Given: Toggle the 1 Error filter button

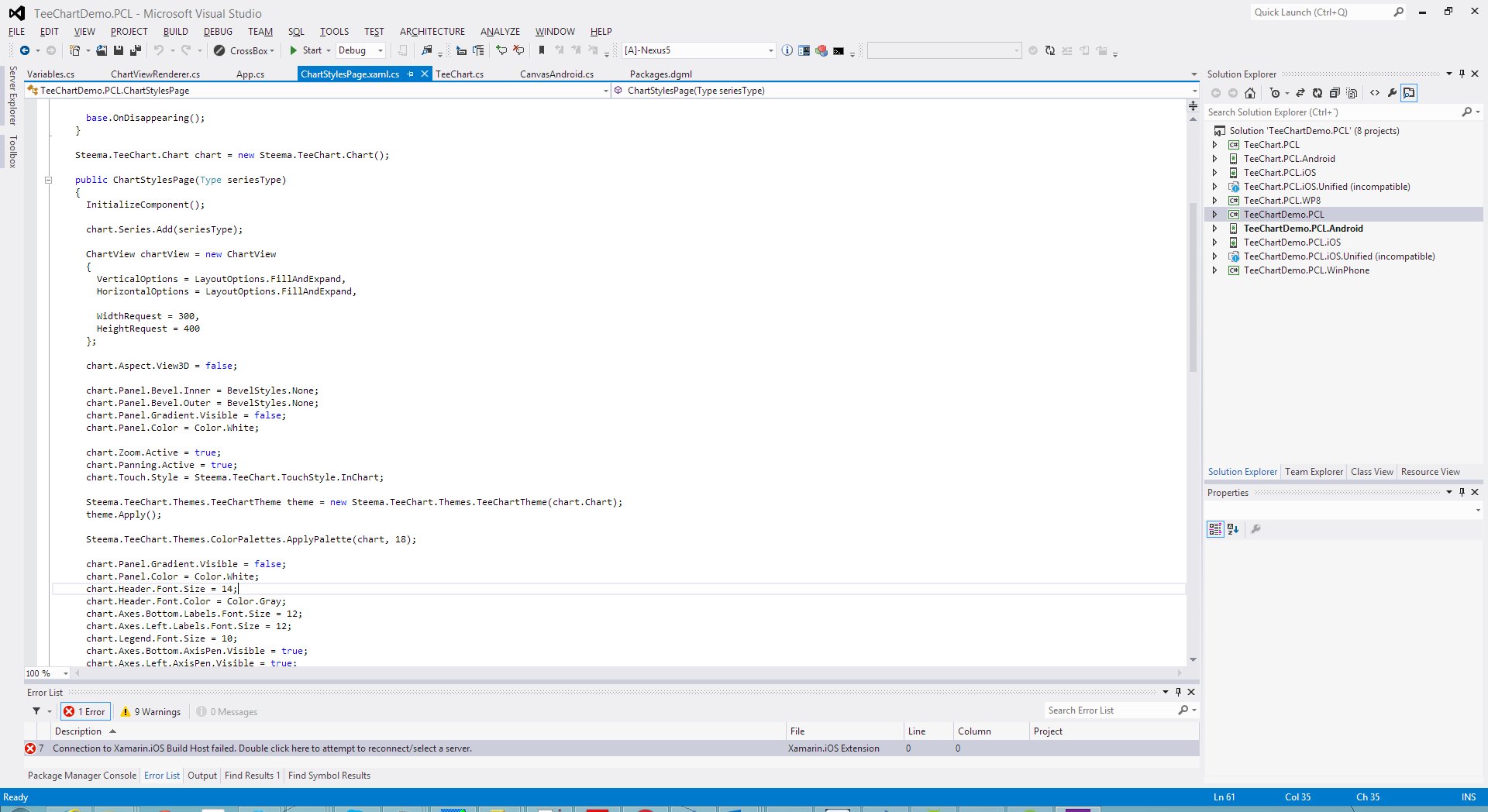Looking at the screenshot, I should tap(85, 712).
